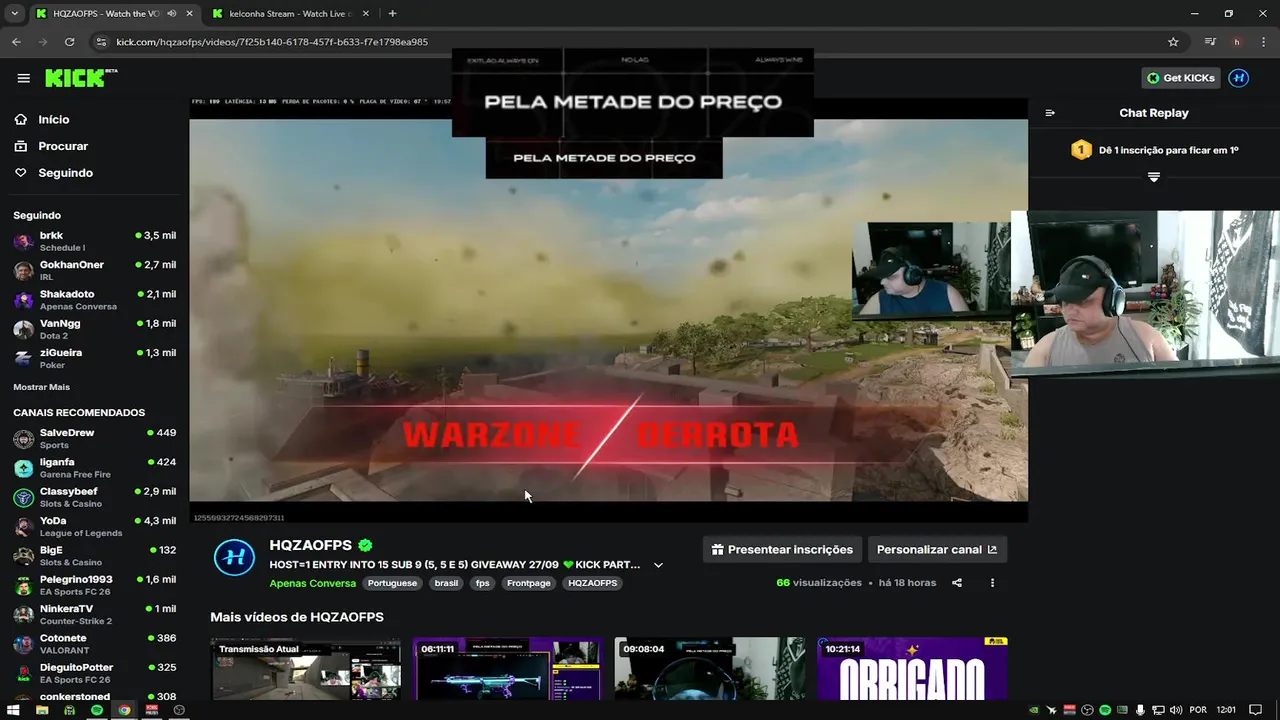This screenshot has height=720, width=1280.
Task: Open video more options three dots
Action: (992, 583)
